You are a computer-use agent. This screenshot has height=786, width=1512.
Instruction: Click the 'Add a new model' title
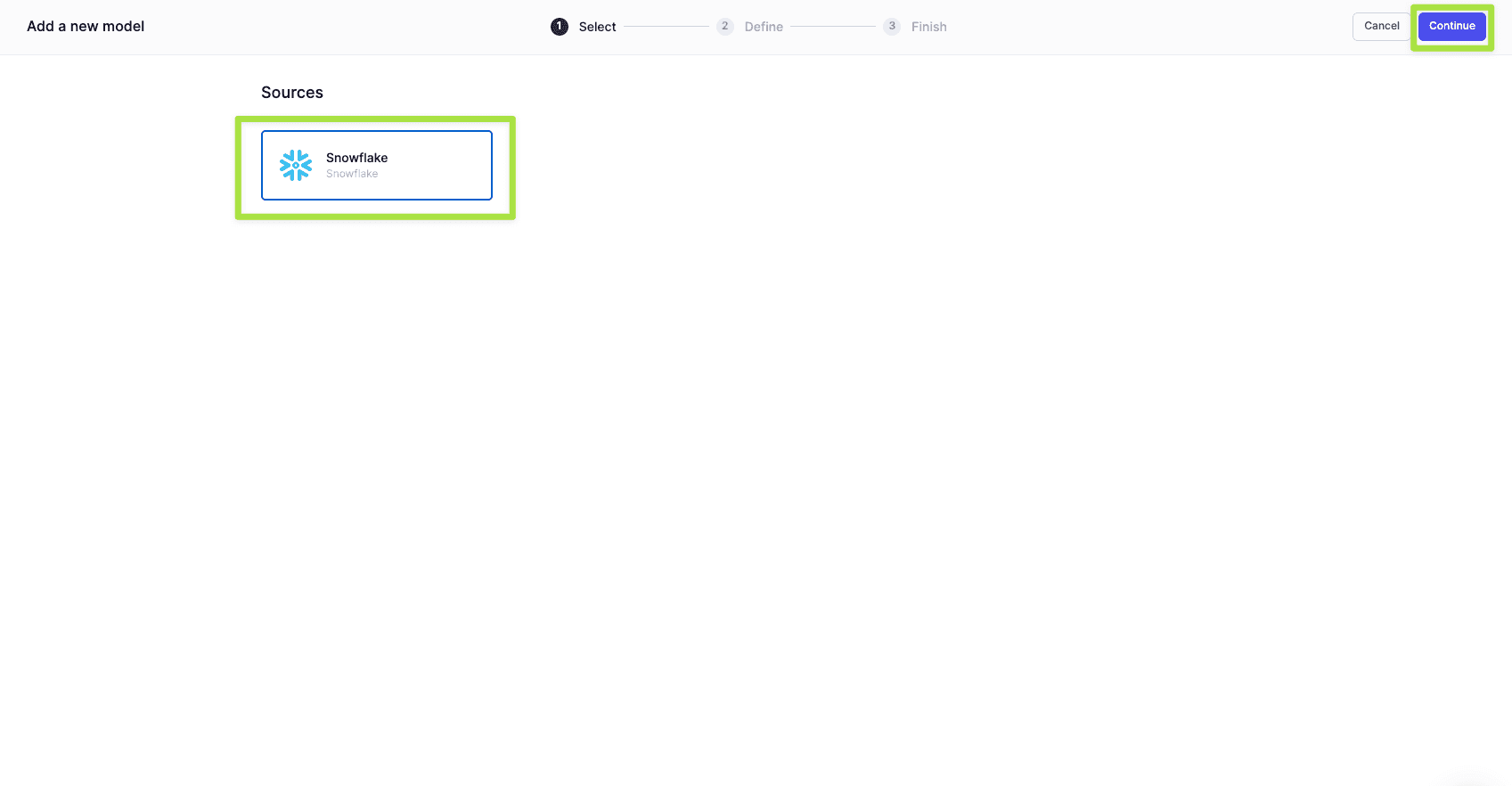tap(86, 26)
